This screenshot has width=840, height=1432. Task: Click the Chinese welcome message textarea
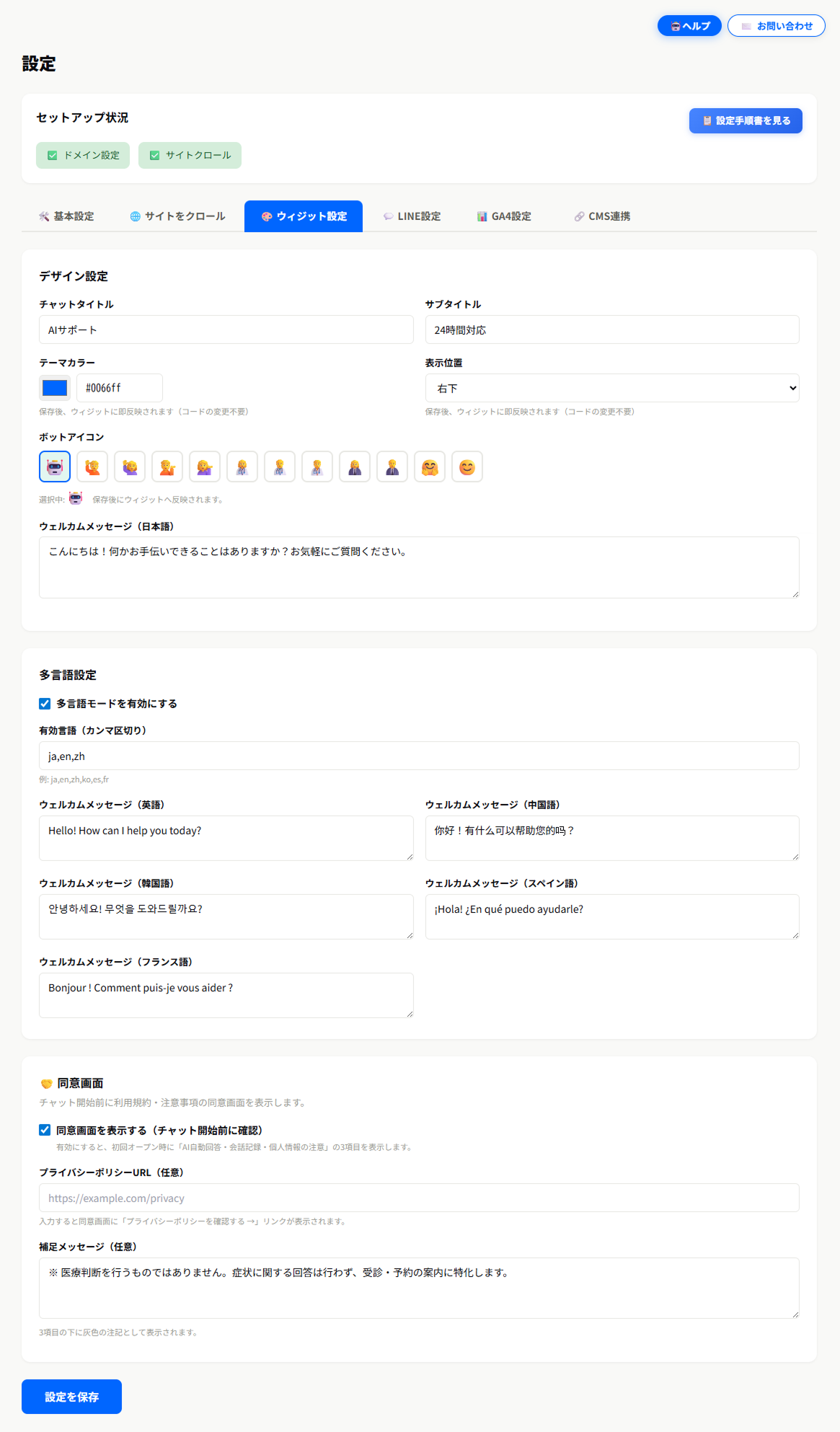(612, 838)
